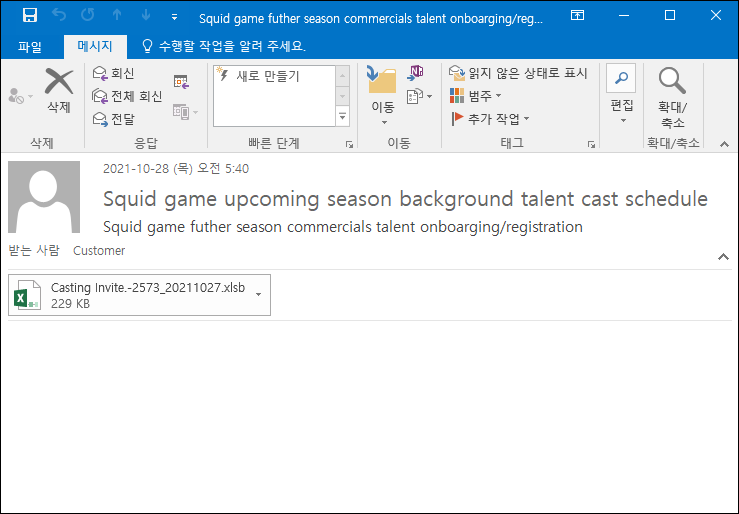
Task: Click the Excel icon of the attachment
Action: (27, 295)
